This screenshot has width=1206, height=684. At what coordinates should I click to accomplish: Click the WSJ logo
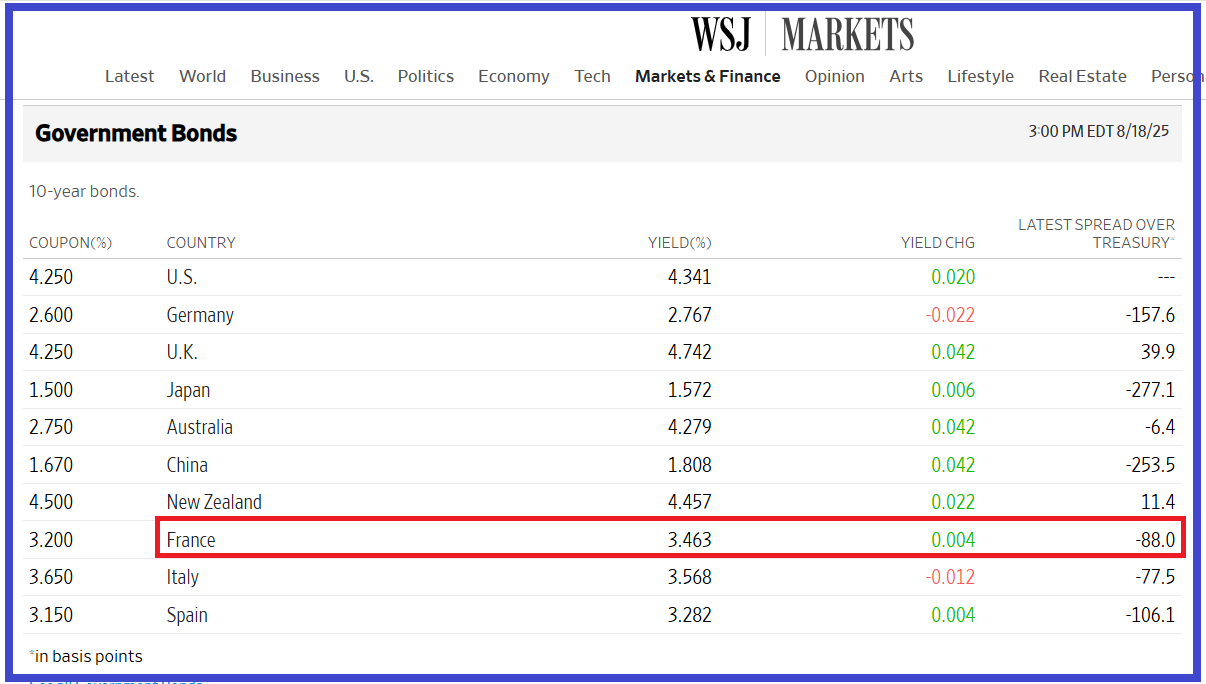point(721,34)
